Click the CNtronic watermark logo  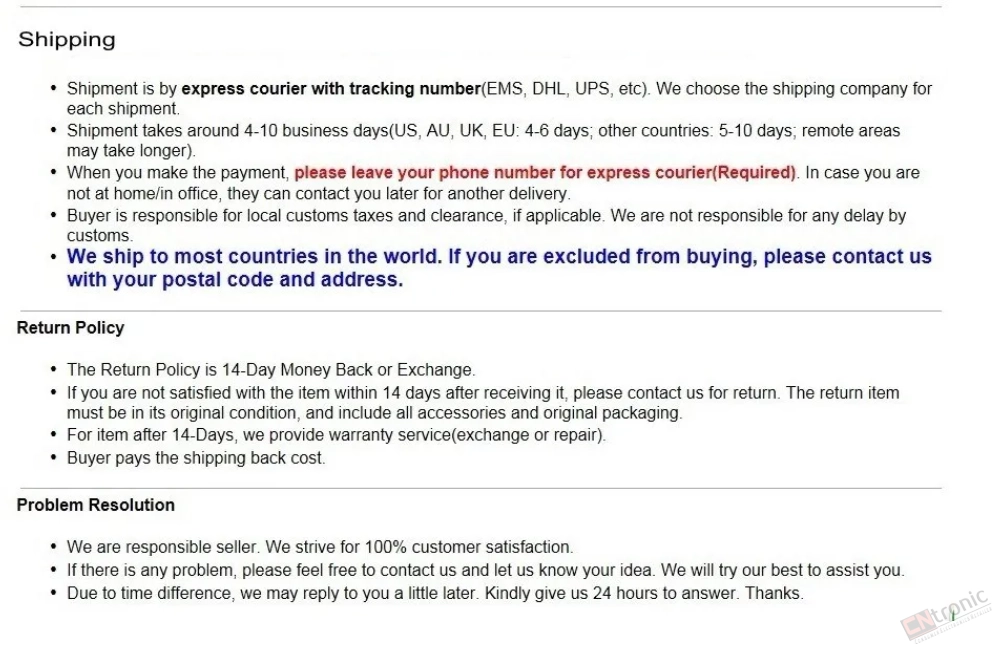point(946,616)
